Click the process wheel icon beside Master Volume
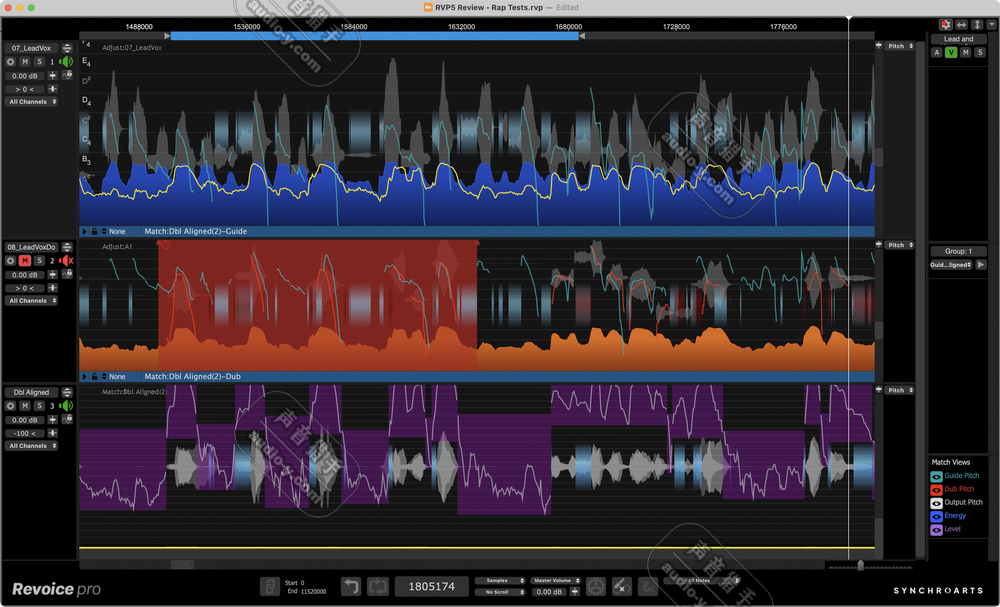This screenshot has width=1000, height=607. point(595,585)
